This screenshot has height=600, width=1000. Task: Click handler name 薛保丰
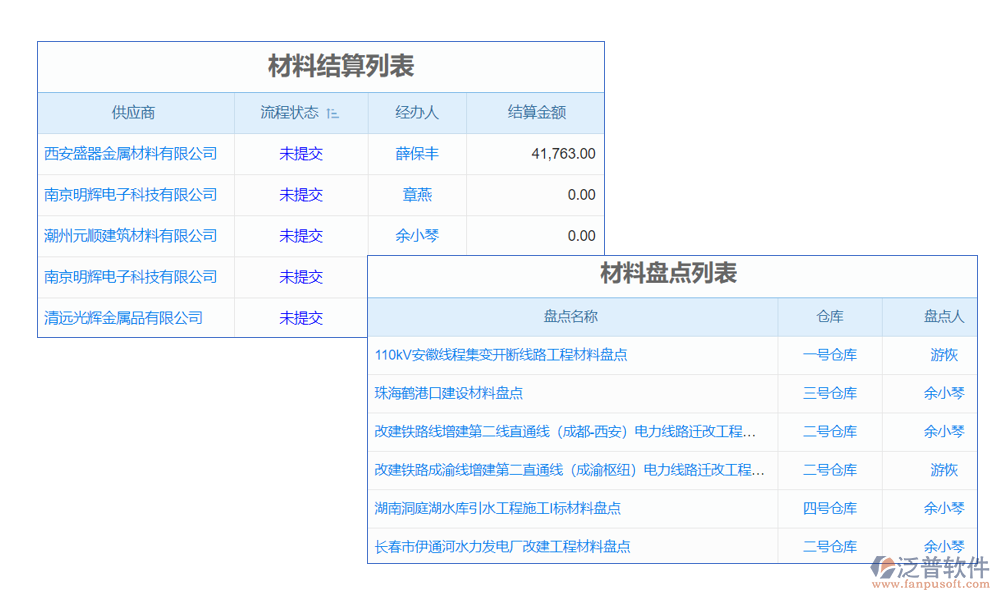tap(417, 154)
